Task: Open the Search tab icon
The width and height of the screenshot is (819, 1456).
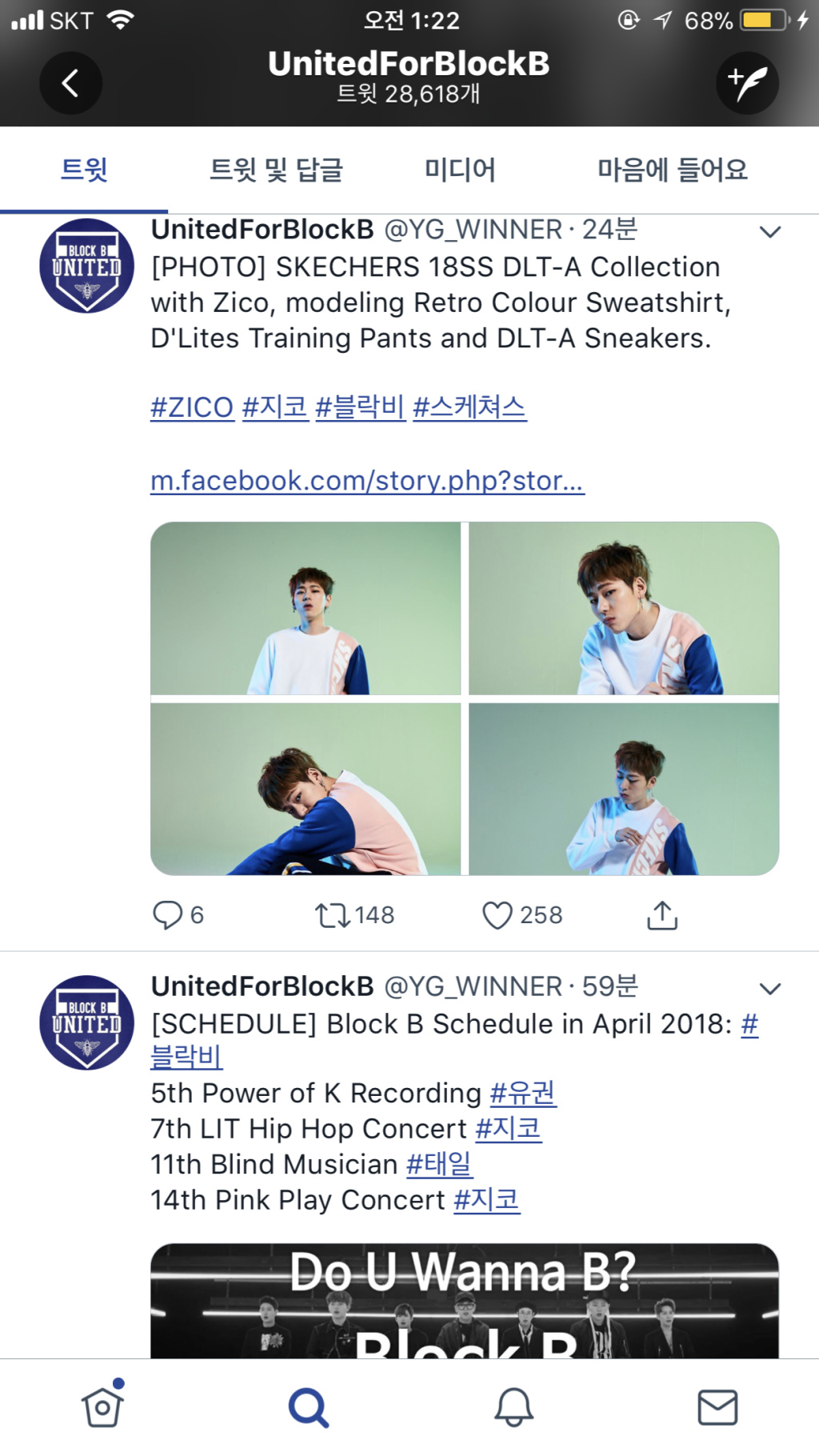Action: [308, 1408]
